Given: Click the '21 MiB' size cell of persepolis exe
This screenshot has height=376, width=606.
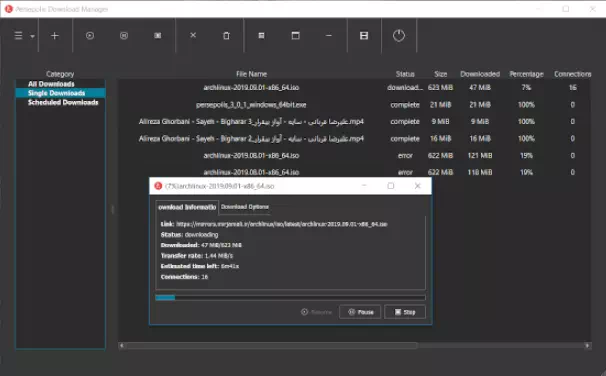Looking at the screenshot, I should coord(441,105).
